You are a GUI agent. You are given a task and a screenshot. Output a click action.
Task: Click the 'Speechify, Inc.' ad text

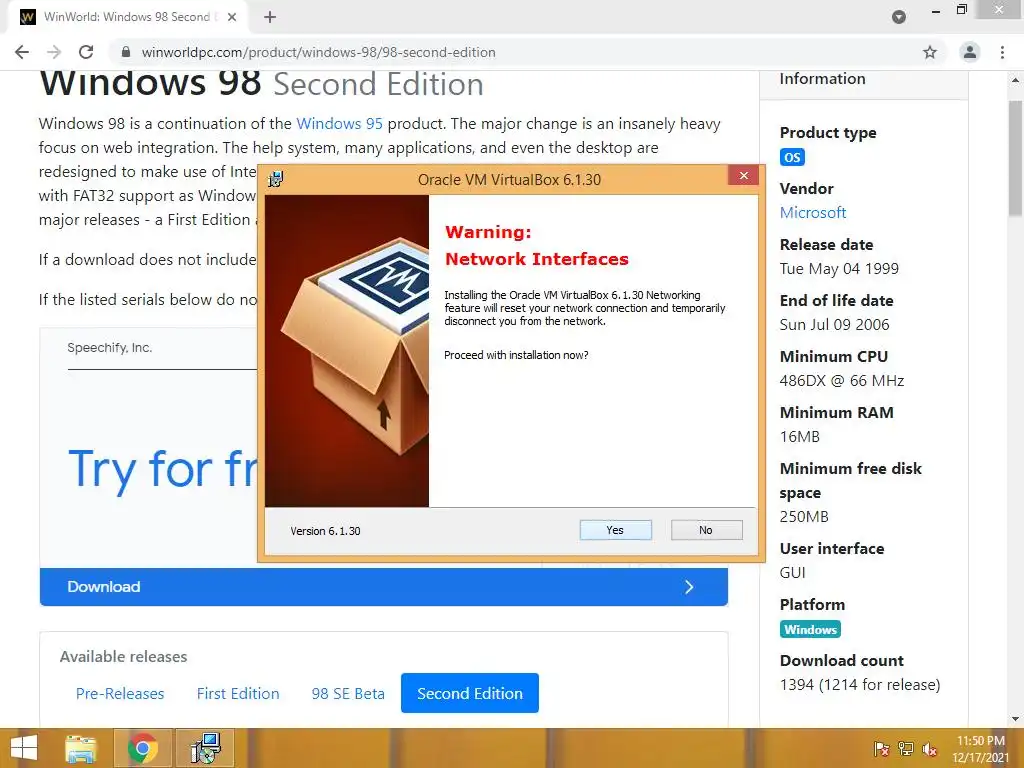click(110, 347)
